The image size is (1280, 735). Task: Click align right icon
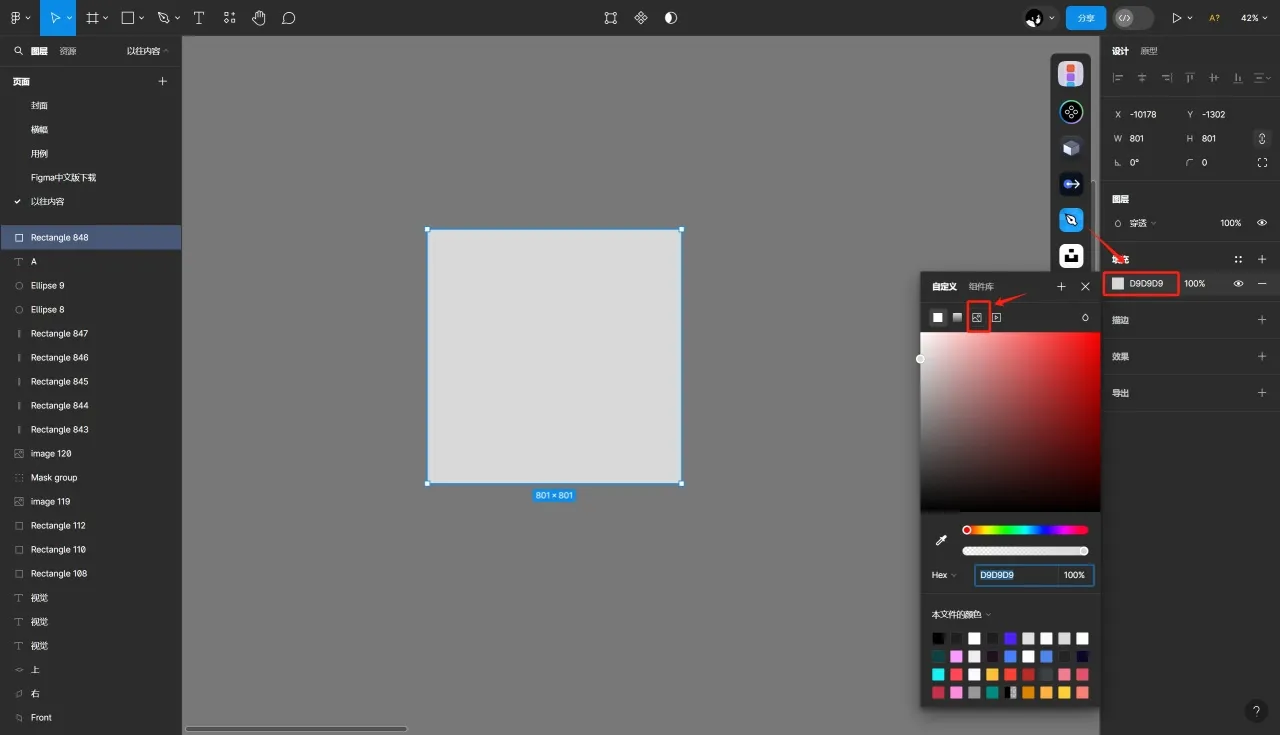tap(1166, 77)
